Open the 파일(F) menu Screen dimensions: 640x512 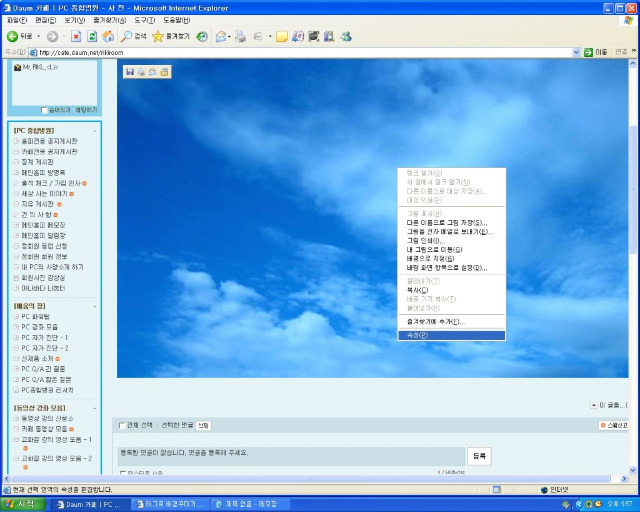pyautogui.click(x=17, y=20)
